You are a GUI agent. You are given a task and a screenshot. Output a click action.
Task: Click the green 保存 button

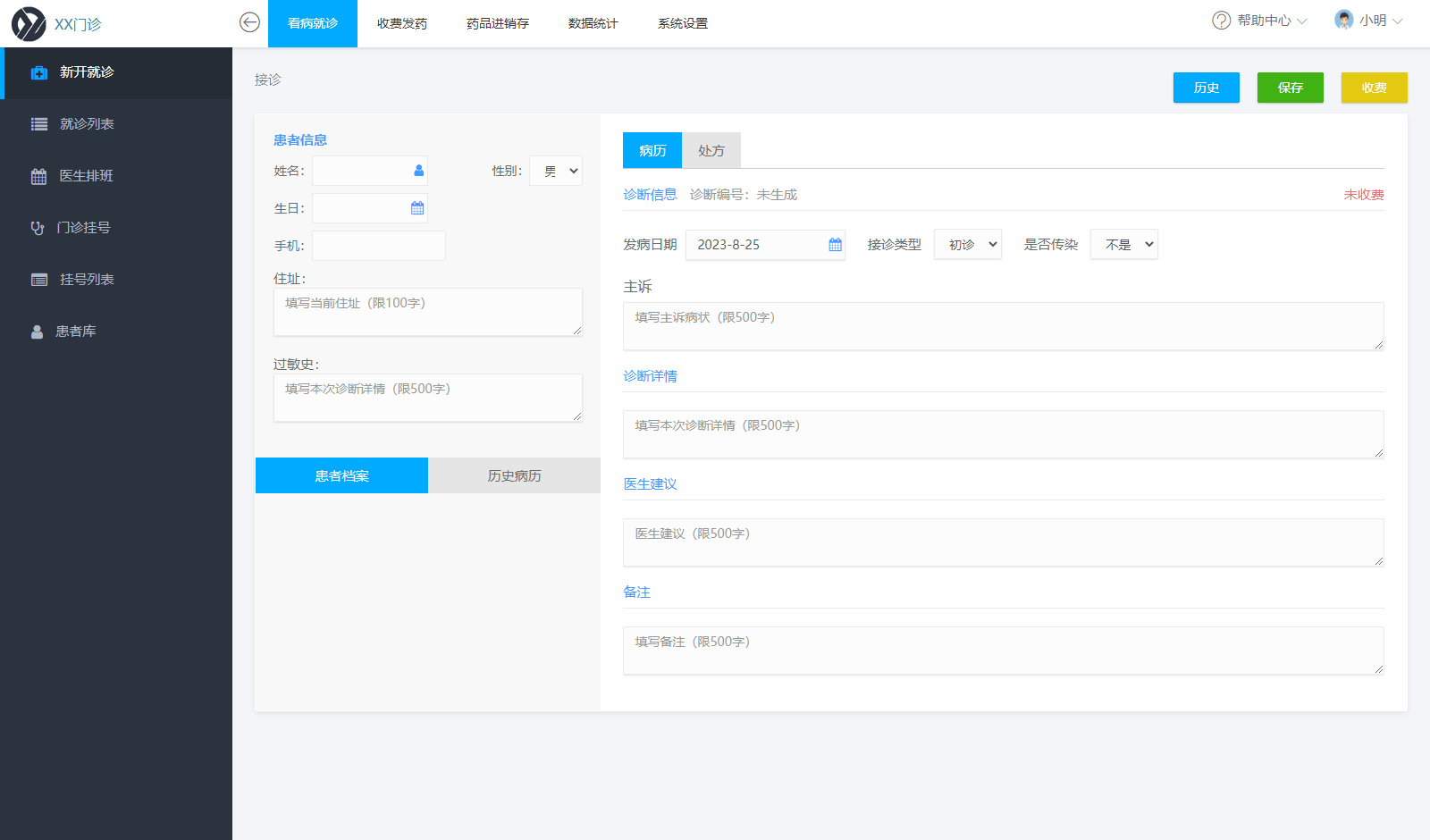pos(1290,88)
